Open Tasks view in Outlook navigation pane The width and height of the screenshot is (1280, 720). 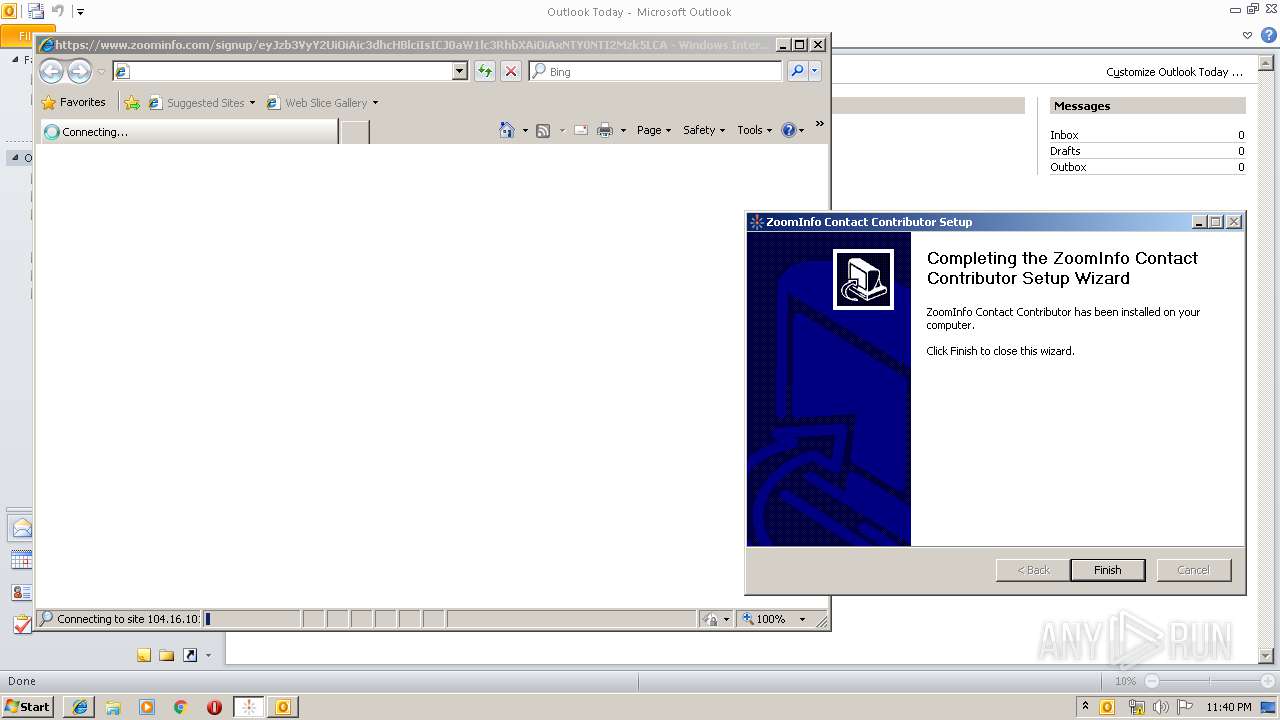pos(21,624)
